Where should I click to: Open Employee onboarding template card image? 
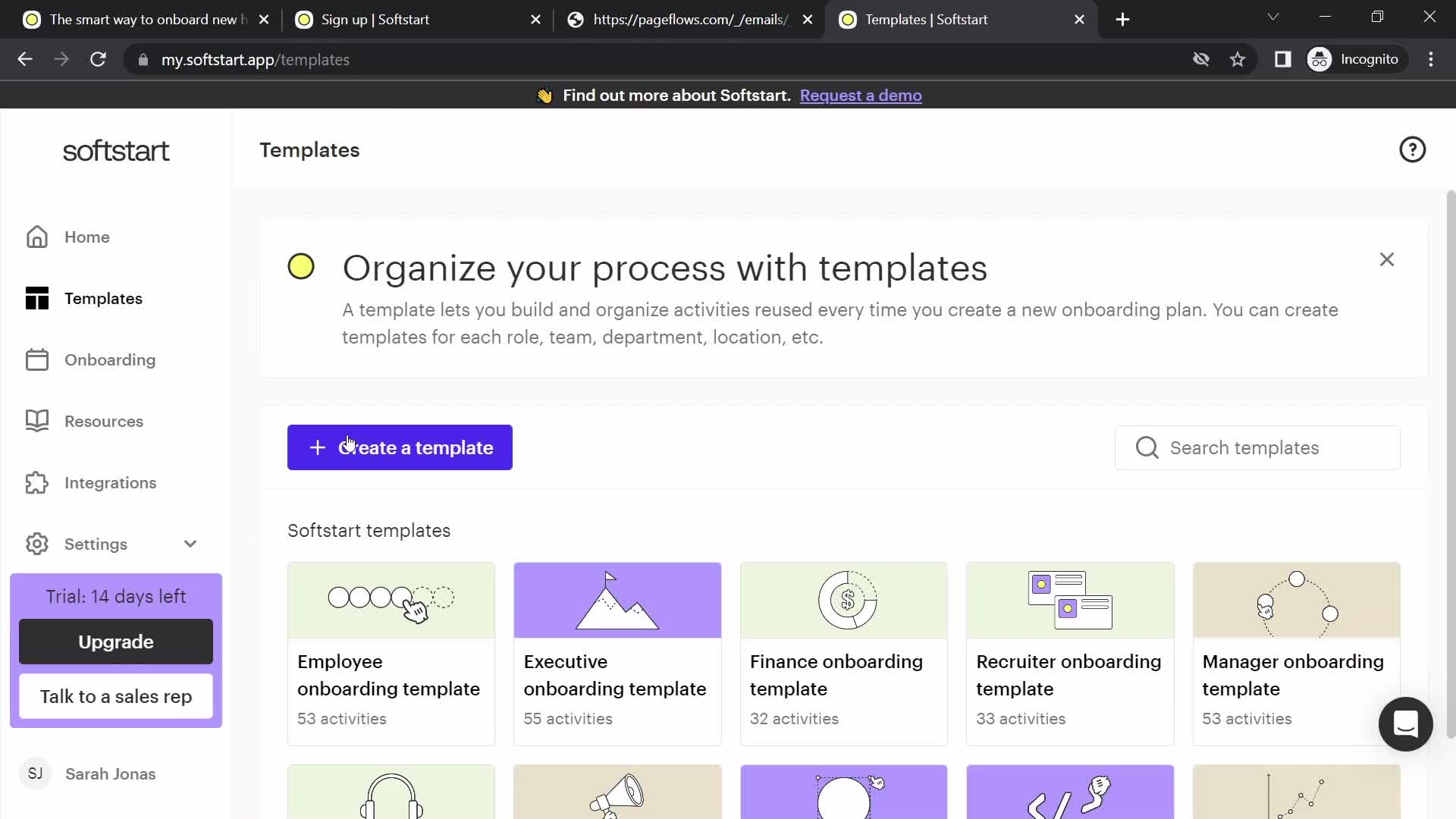[391, 600]
